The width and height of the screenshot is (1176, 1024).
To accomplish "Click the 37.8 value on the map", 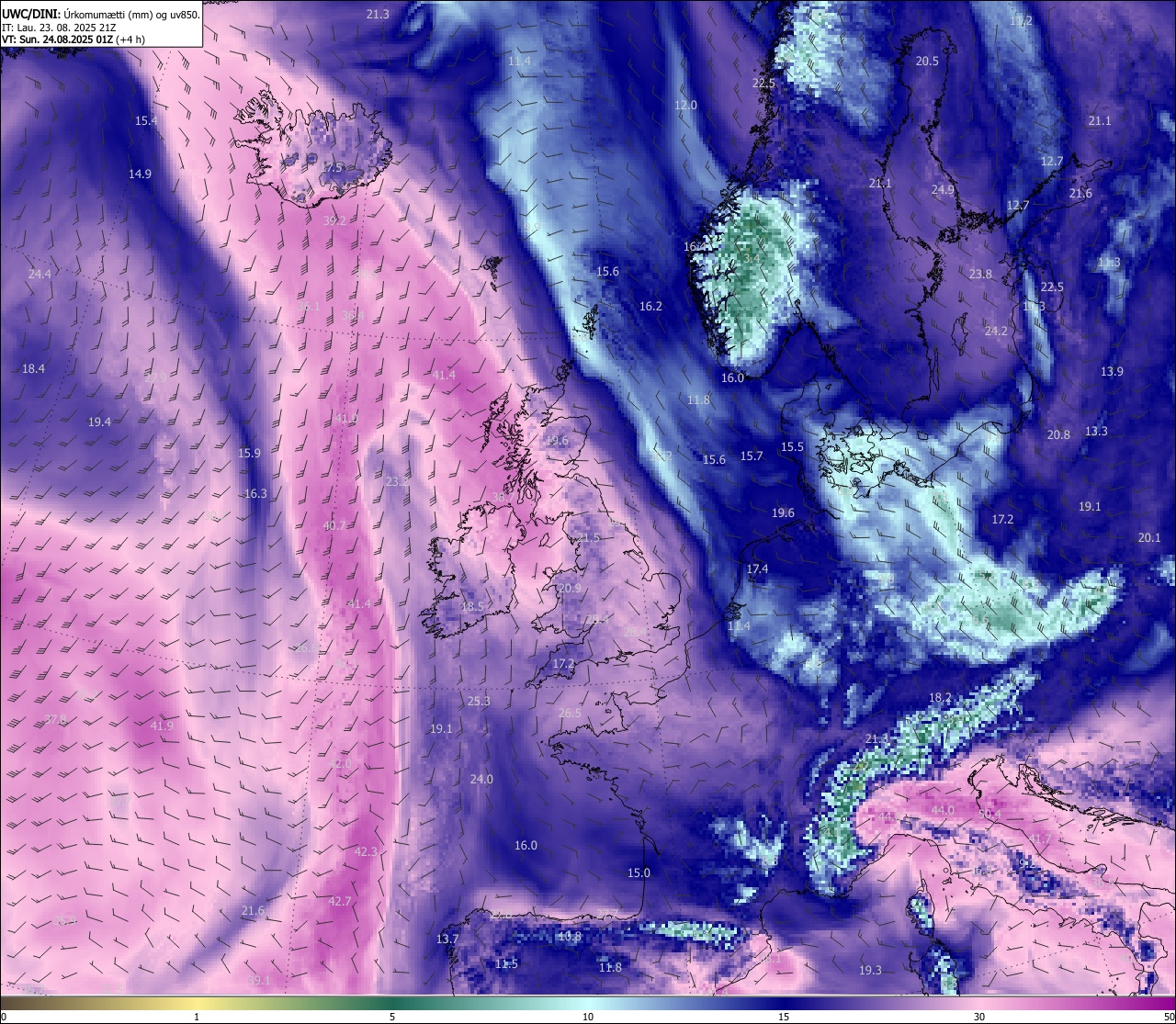I will pos(55,719).
